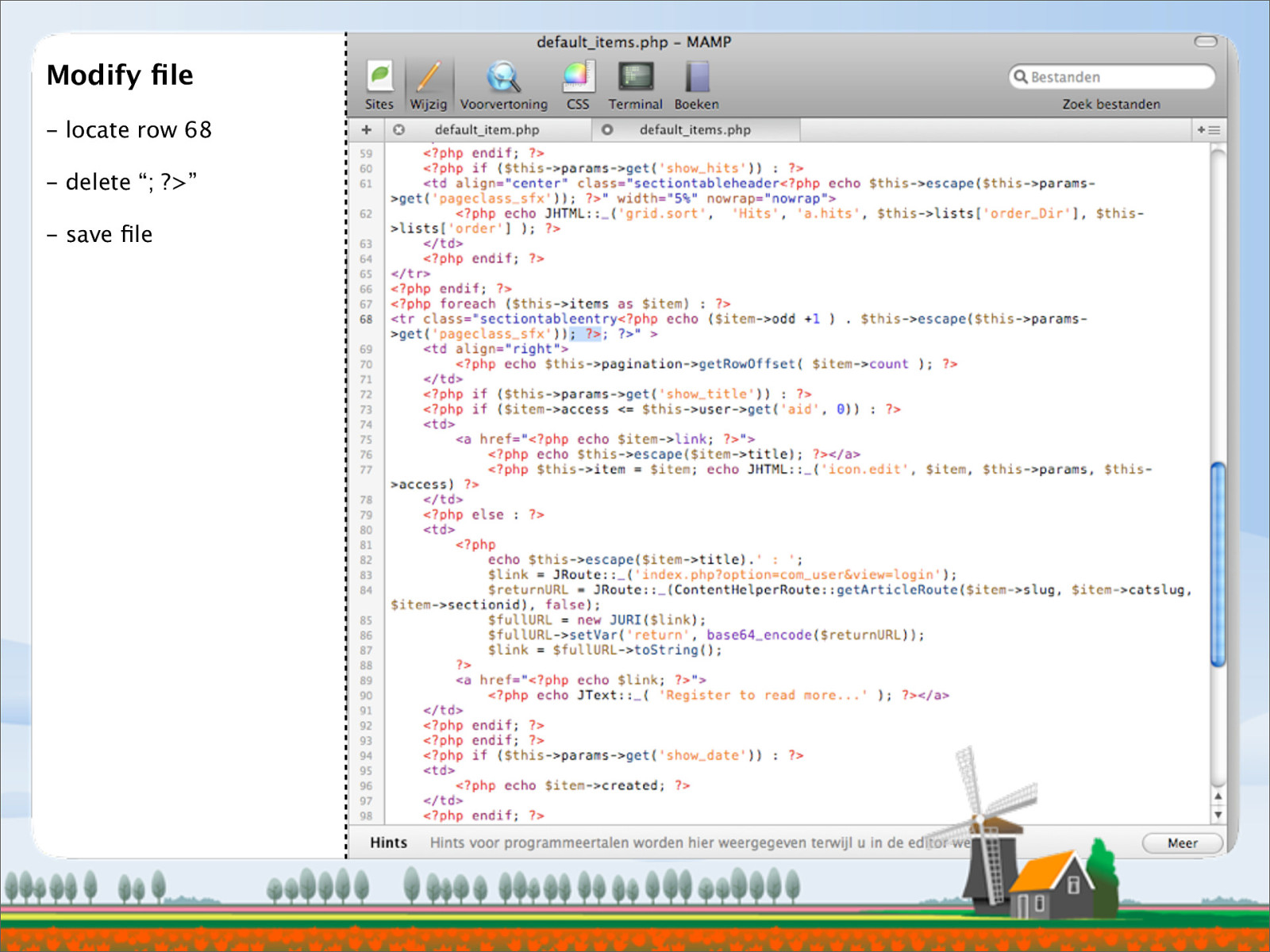
Task: Close the default_items.php tab
Action: [606, 129]
